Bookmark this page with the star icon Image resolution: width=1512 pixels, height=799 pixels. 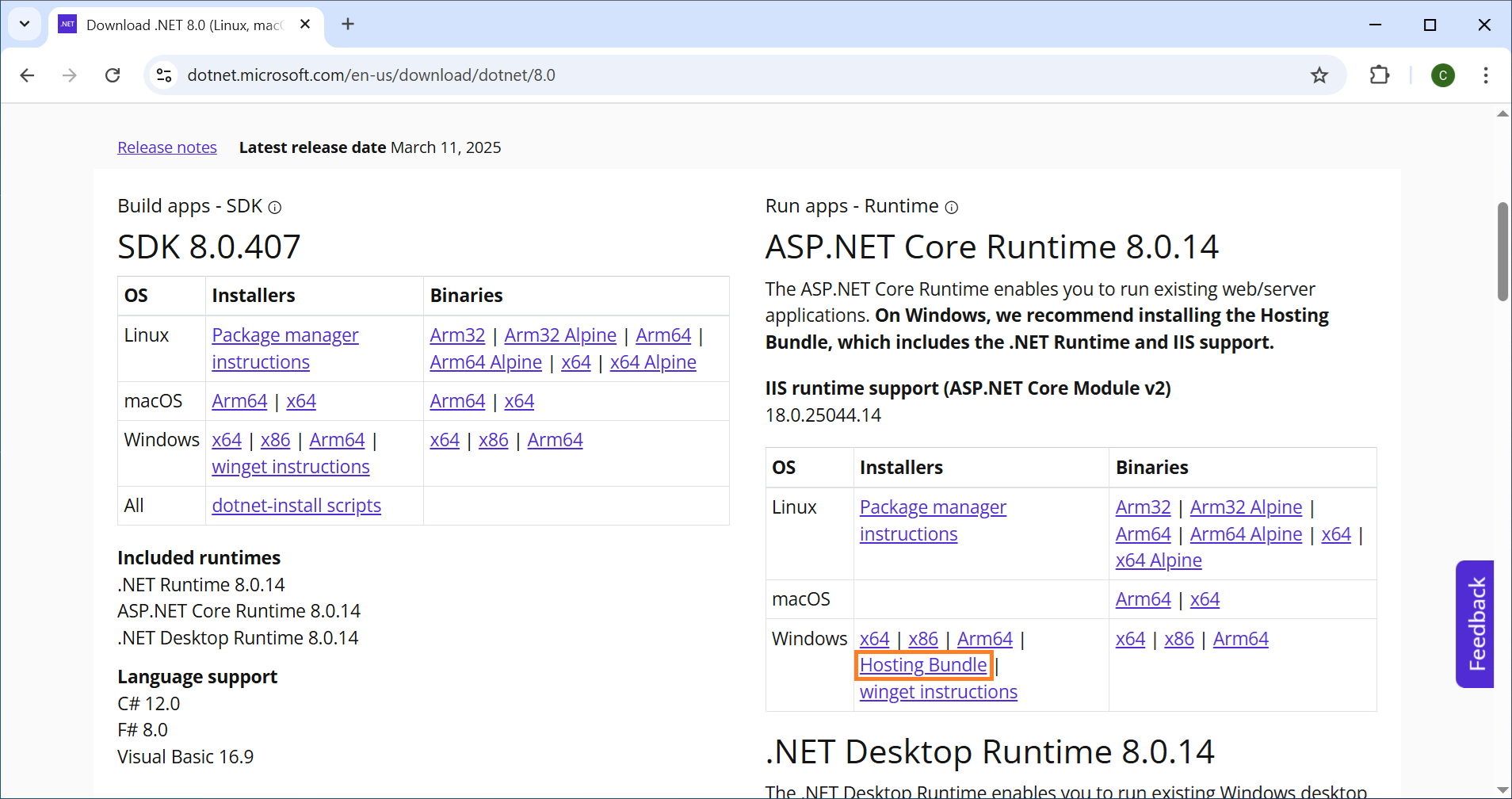pos(1319,75)
